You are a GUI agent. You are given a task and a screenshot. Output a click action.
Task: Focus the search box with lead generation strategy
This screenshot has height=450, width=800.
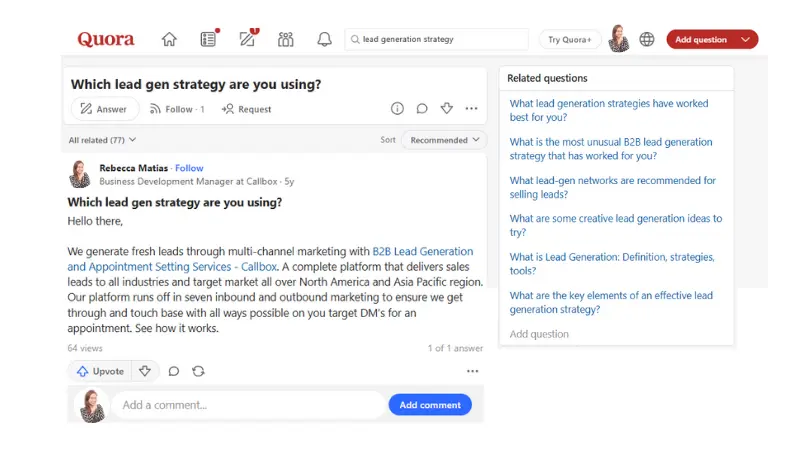coord(437,39)
